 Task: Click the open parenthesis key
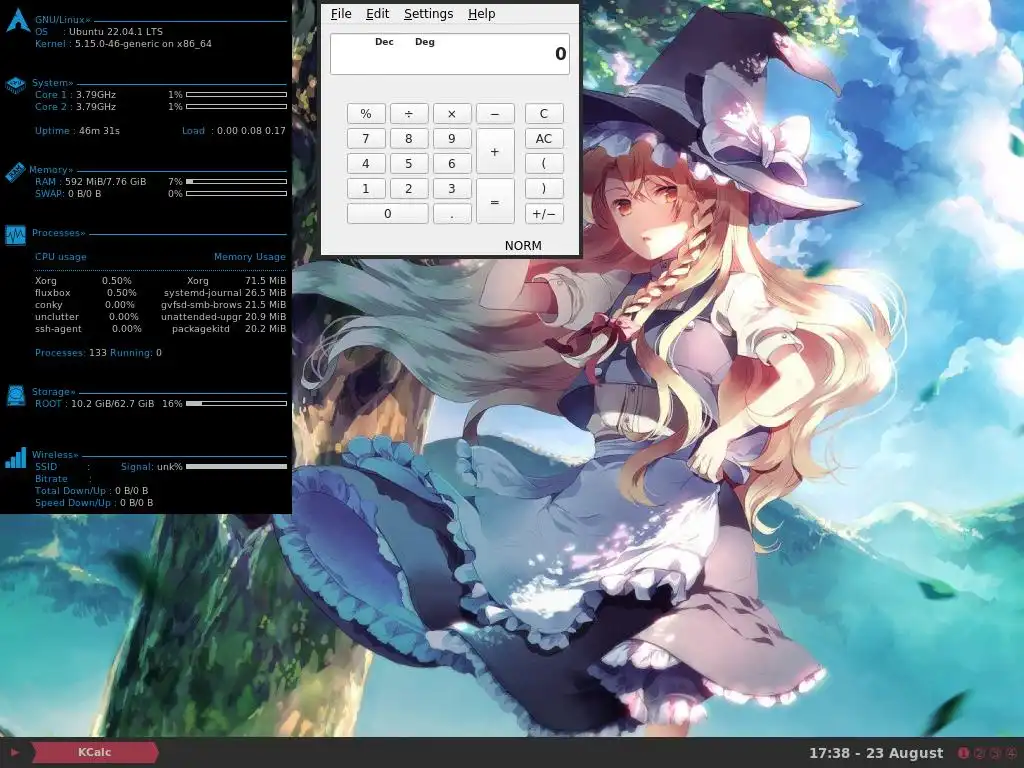(x=544, y=163)
